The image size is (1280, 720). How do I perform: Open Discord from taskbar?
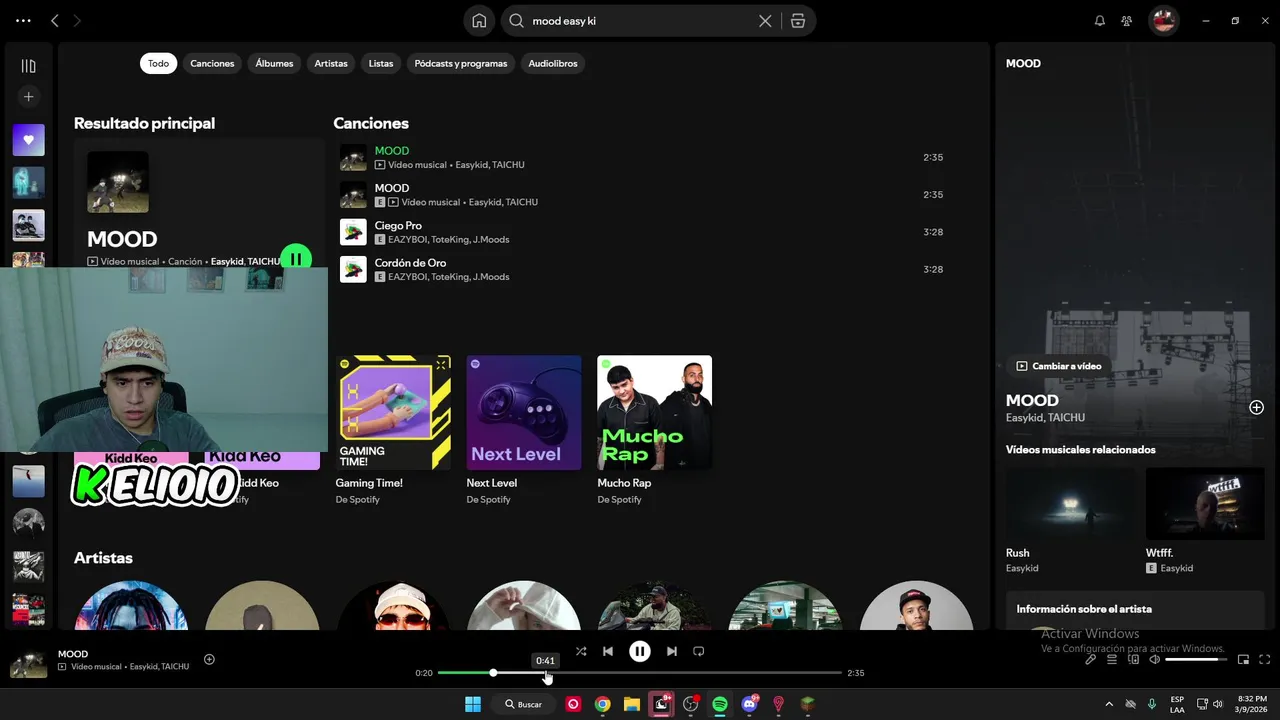pos(750,704)
